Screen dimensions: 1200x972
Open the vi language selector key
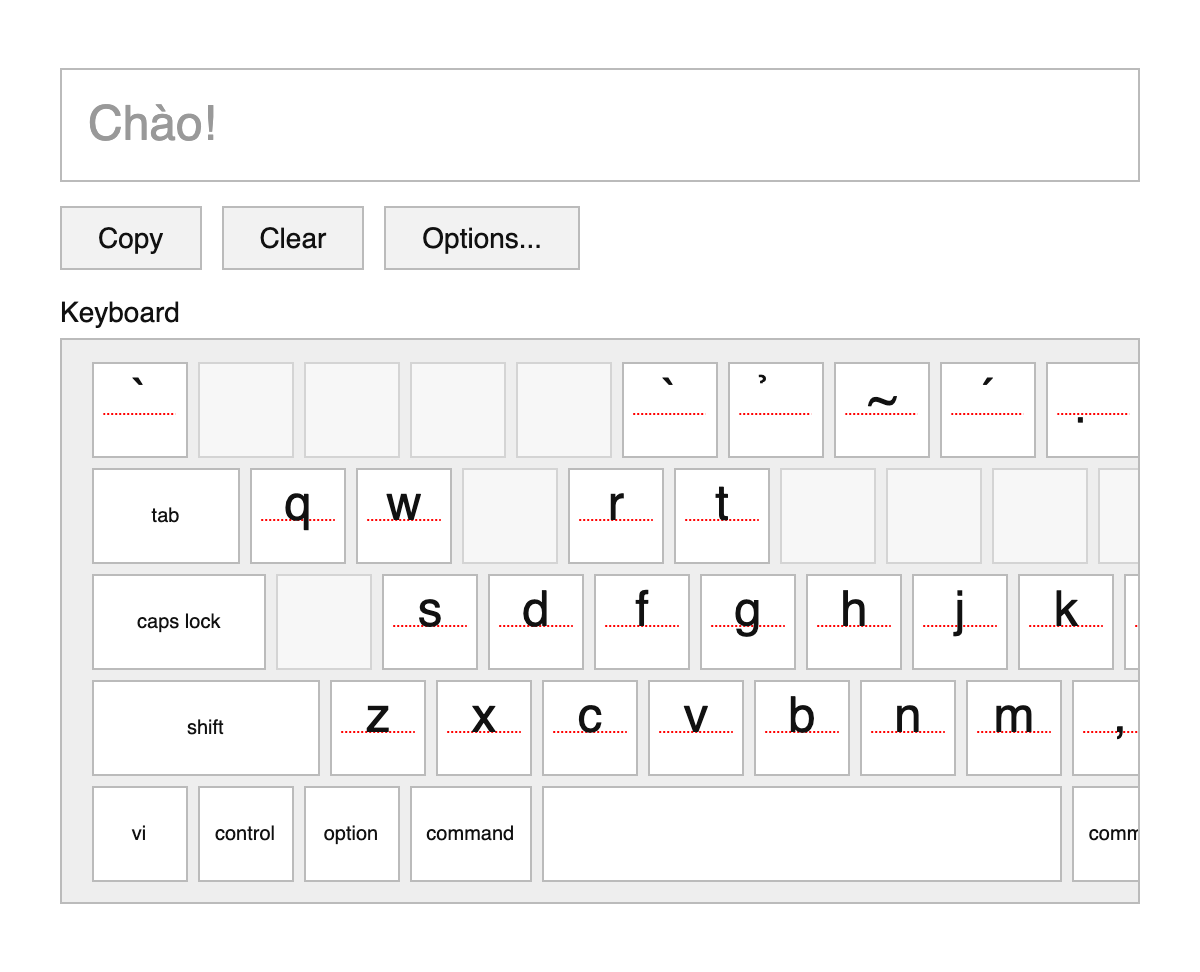(140, 834)
